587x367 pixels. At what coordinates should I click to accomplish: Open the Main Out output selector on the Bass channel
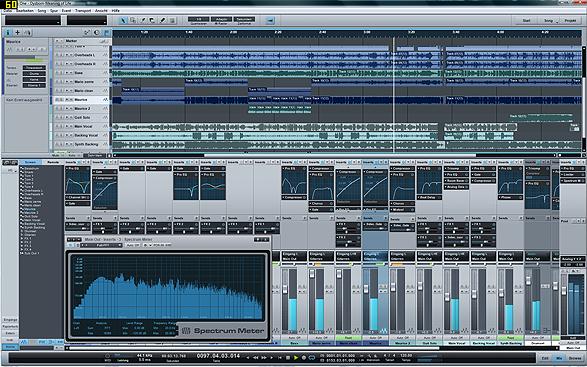tap(294, 259)
